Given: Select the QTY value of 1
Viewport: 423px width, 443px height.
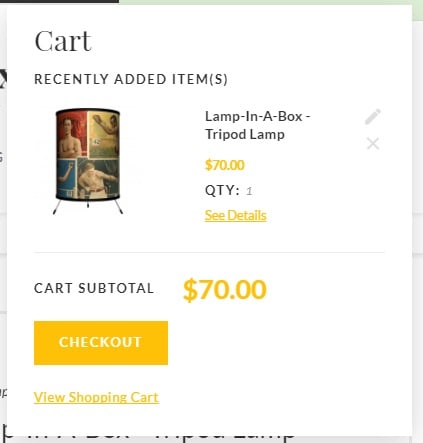Looking at the screenshot, I should click(249, 191).
